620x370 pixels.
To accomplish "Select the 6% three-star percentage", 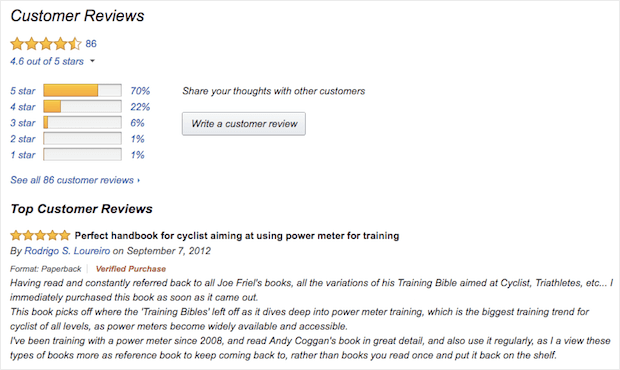I will [138, 123].
